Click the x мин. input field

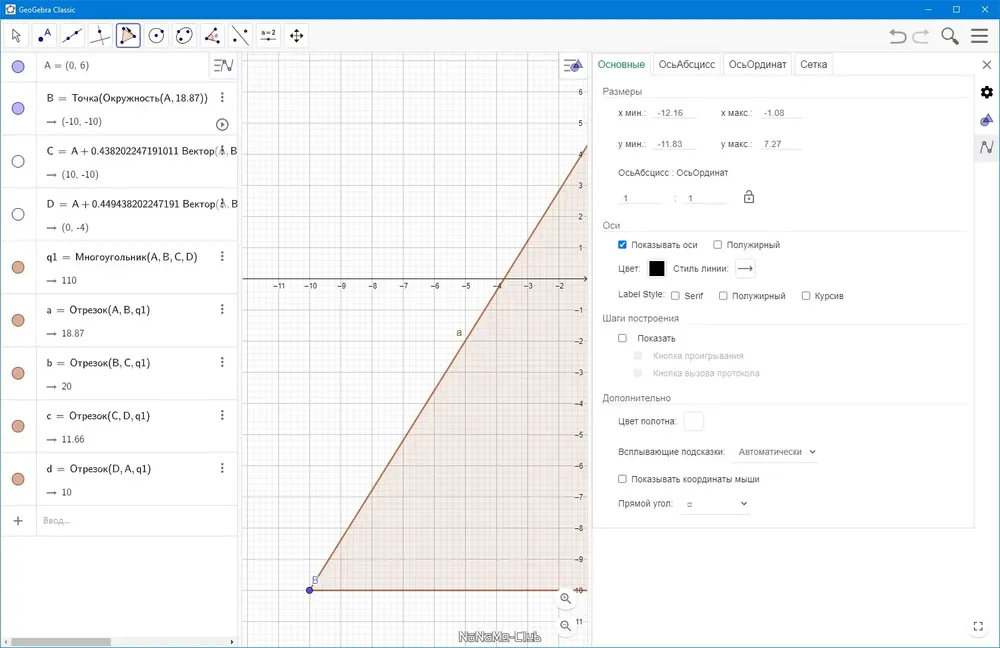click(x=675, y=113)
